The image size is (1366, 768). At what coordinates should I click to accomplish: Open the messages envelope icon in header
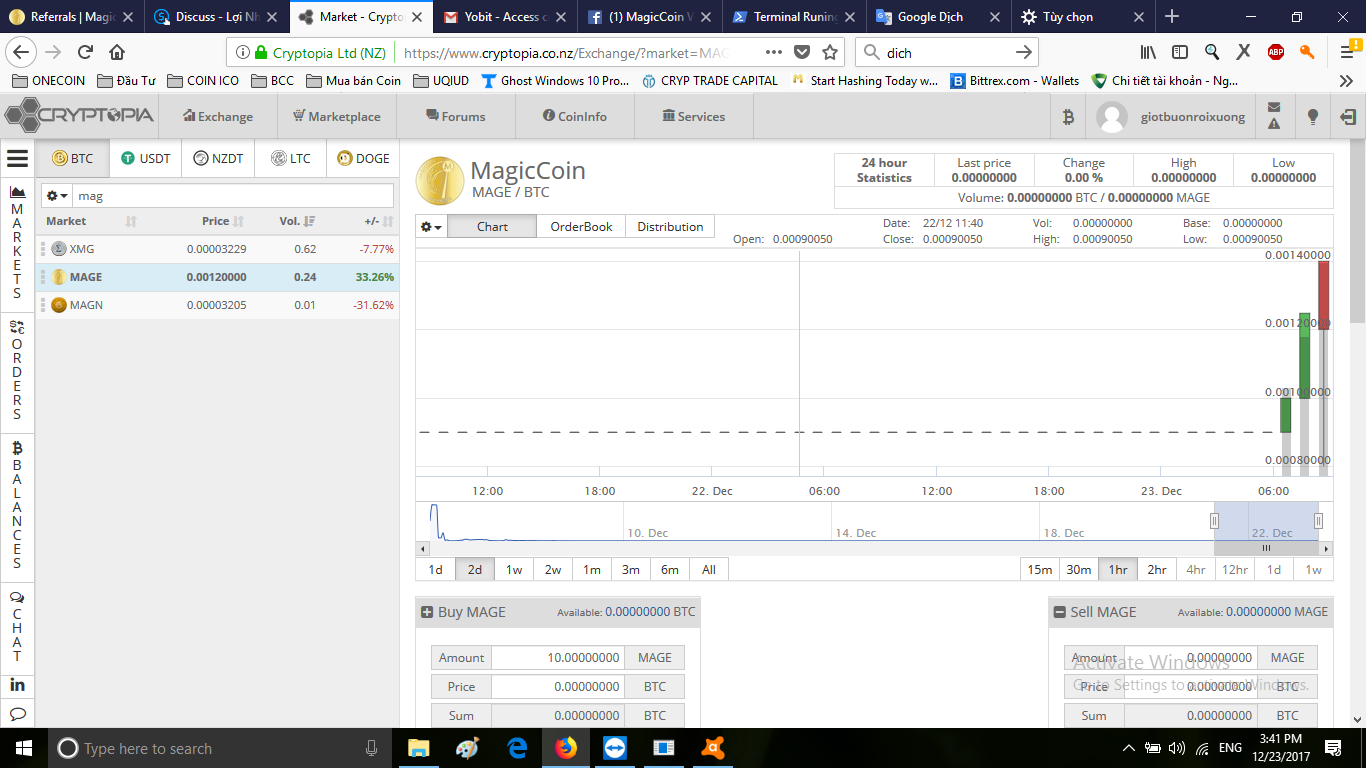pos(1274,107)
